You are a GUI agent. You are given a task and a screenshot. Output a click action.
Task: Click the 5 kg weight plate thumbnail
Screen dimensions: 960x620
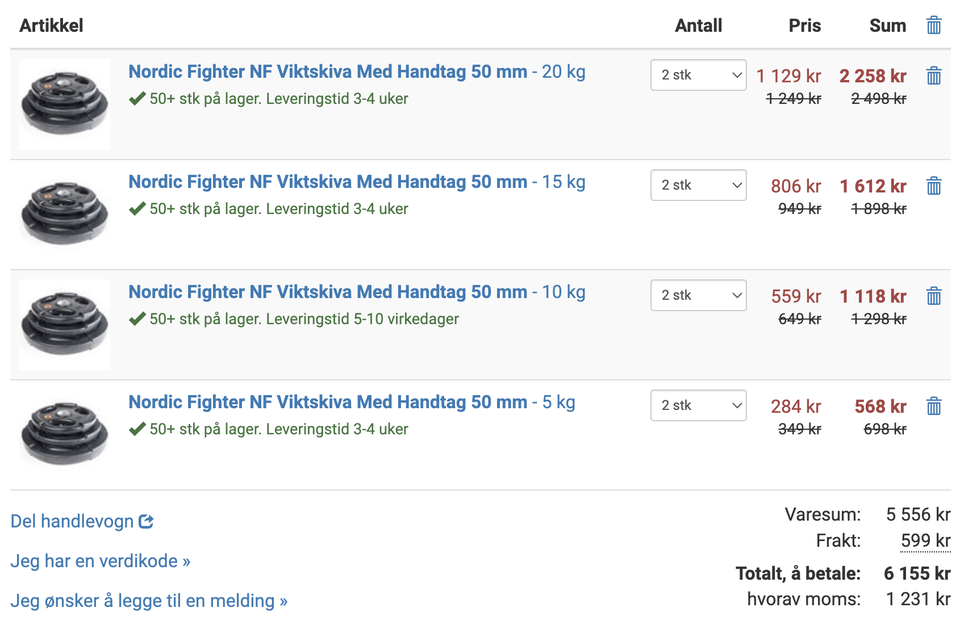click(x=64, y=434)
